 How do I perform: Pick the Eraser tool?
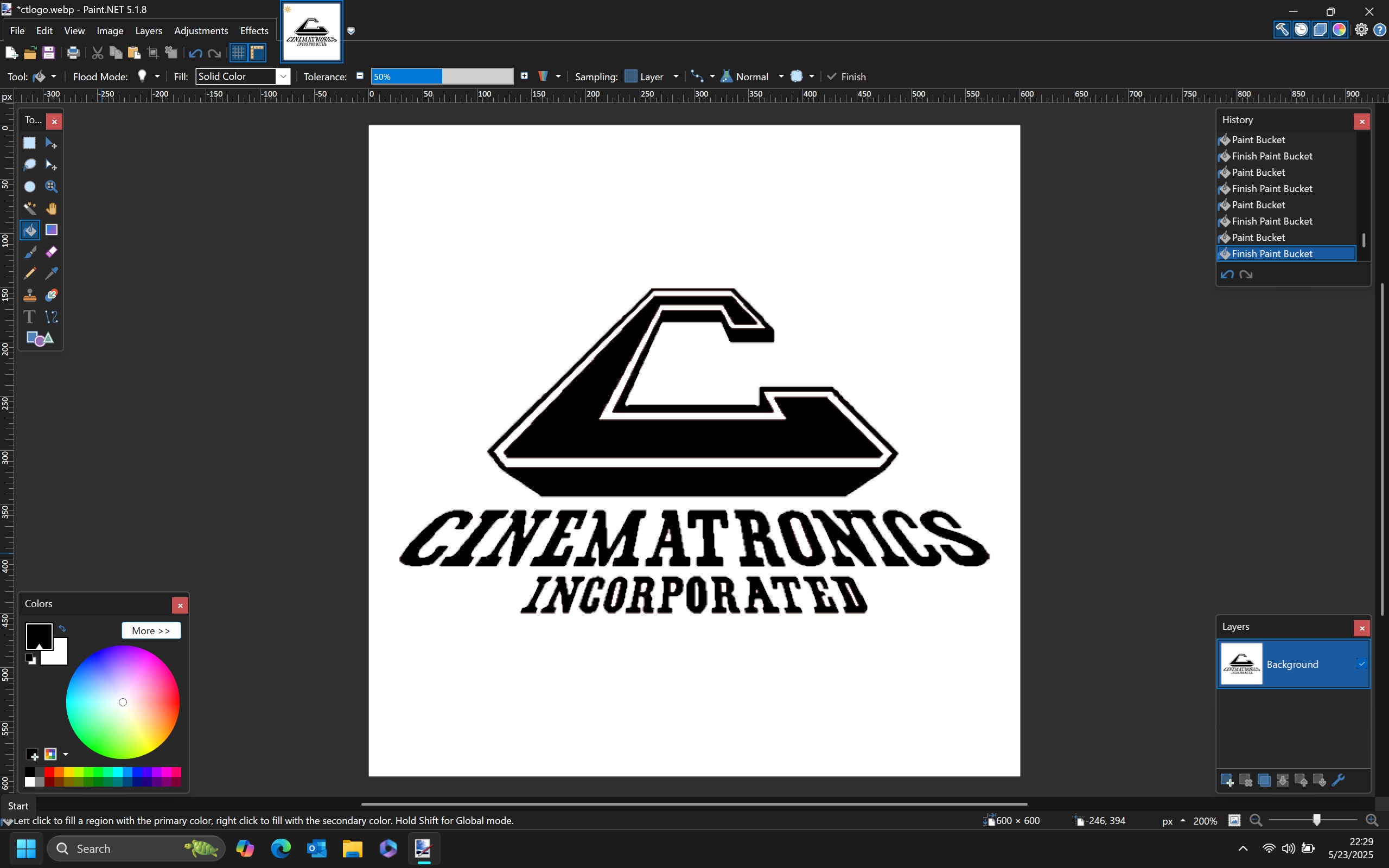click(52, 252)
